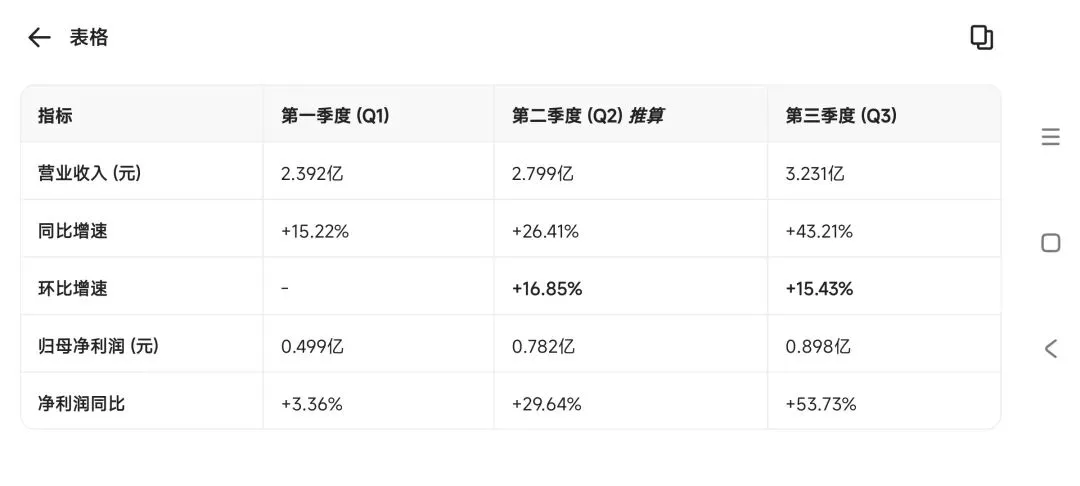Click the +53.73% 净利润同比 cell
Viewport: 1080px width, 486px height.
point(820,404)
